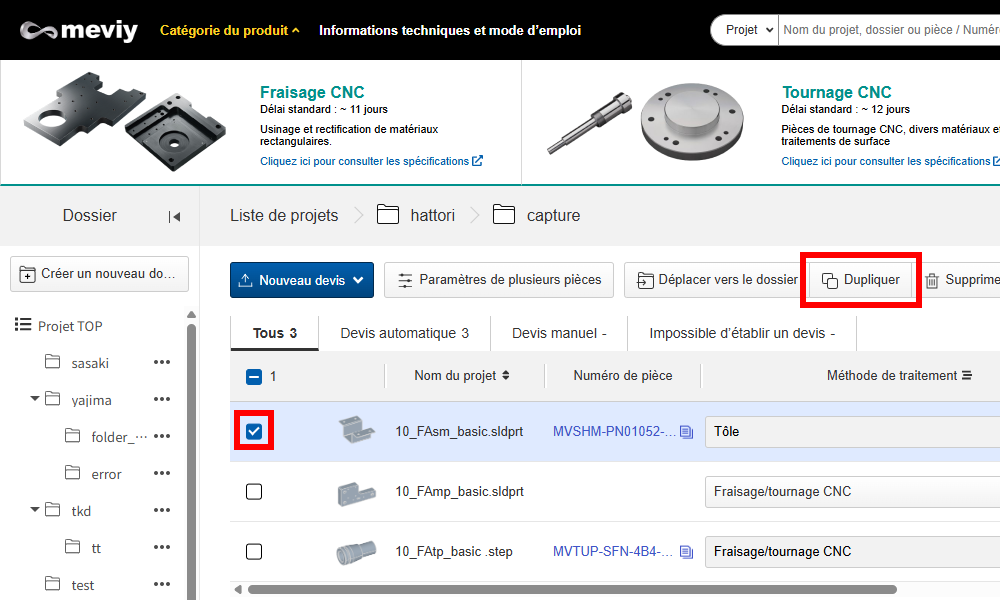
Task: Collapse the yajima folder tree
Action: click(x=36, y=399)
